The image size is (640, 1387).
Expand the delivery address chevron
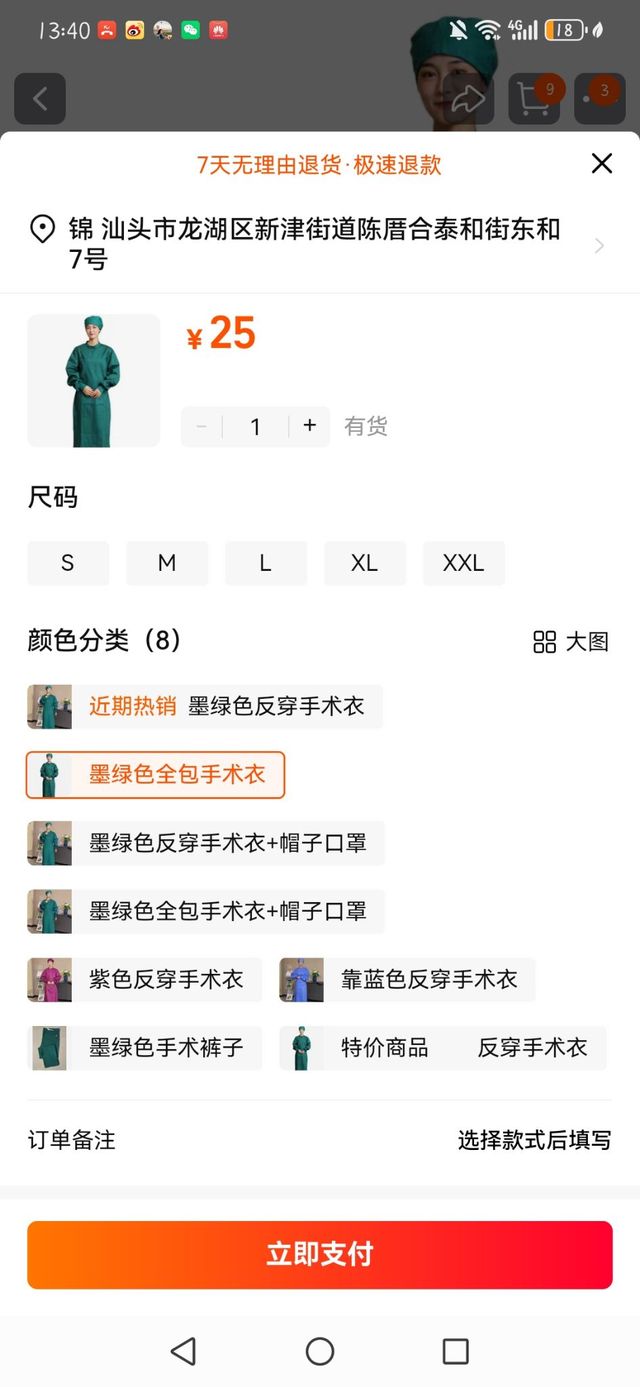tap(599, 245)
